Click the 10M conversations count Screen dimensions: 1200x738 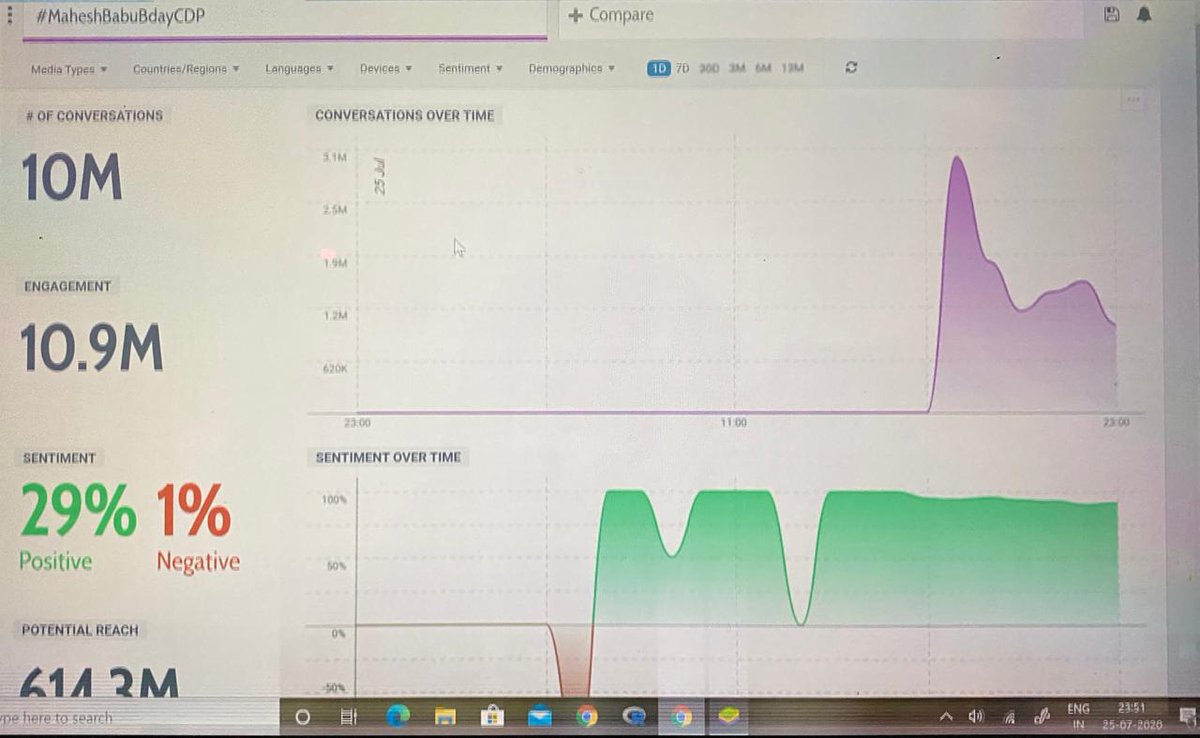pos(72,179)
